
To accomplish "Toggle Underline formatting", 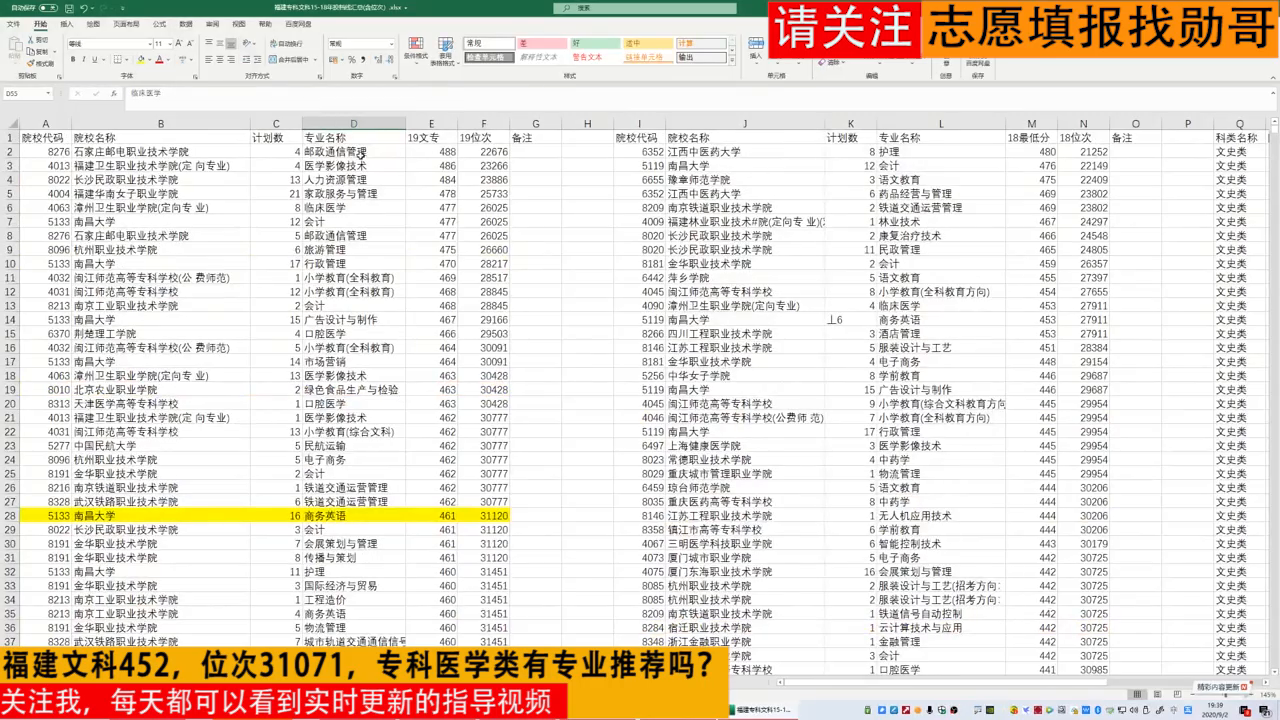I will click(x=95, y=59).
